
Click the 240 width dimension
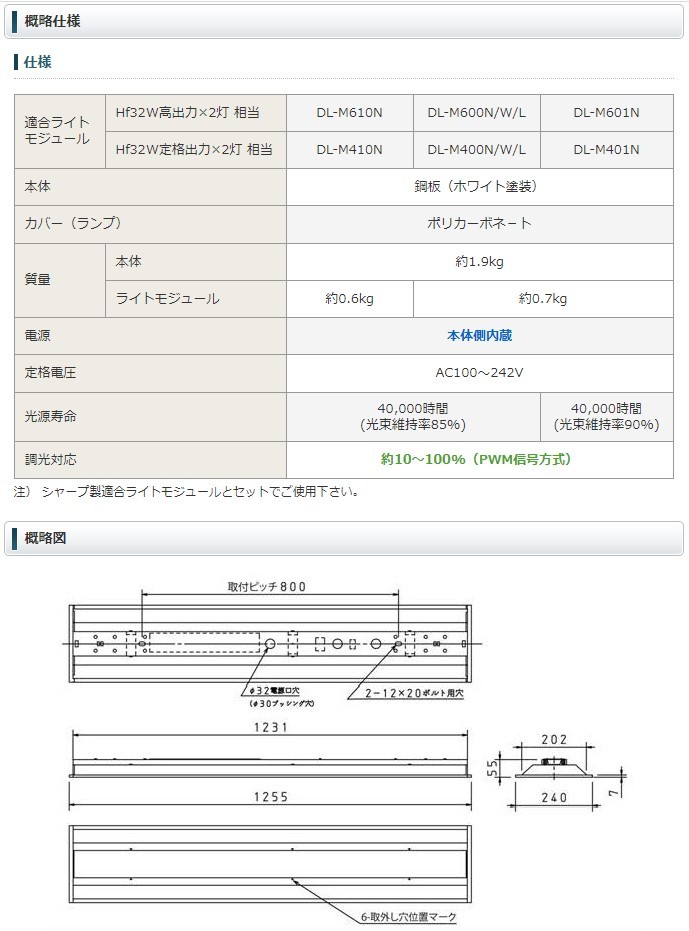[554, 798]
